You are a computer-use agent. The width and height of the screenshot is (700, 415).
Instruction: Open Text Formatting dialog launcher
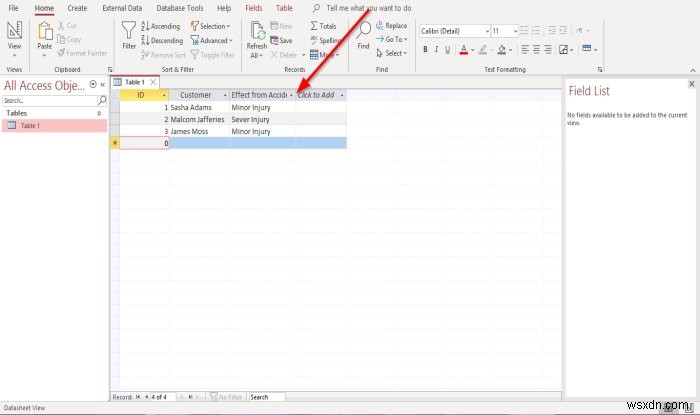pos(600,70)
